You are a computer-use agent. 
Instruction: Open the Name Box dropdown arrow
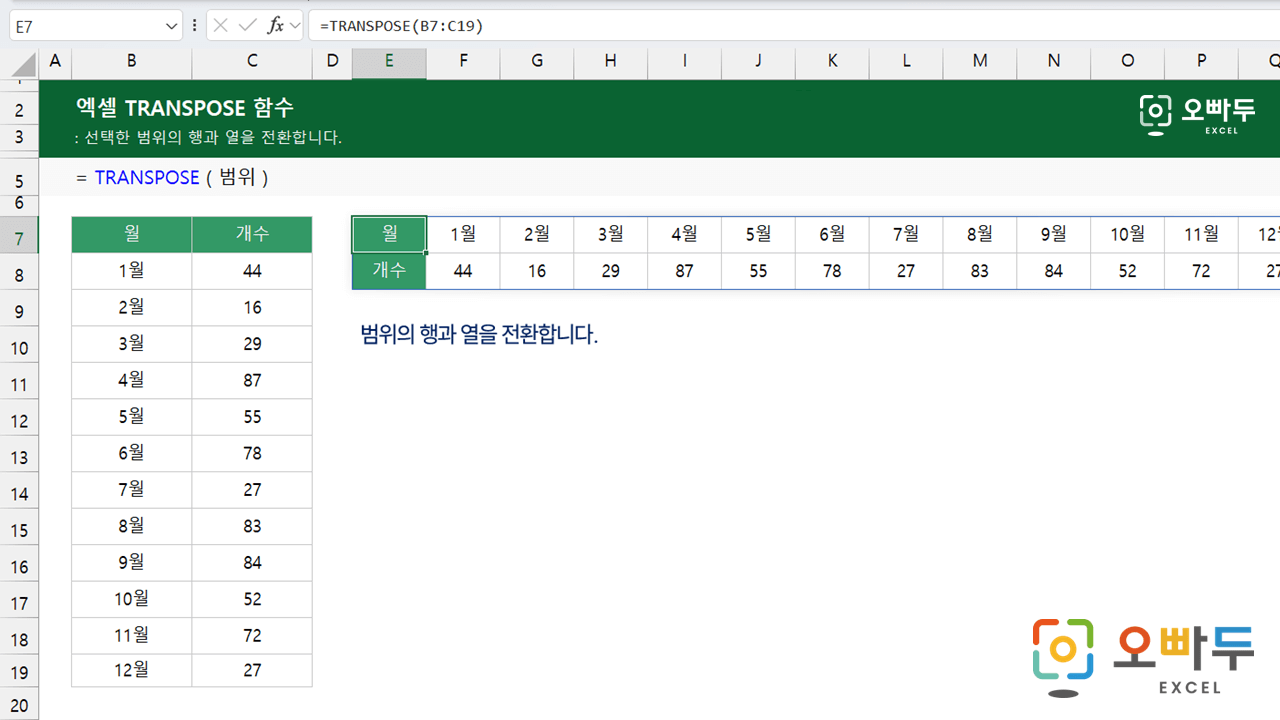click(x=170, y=26)
